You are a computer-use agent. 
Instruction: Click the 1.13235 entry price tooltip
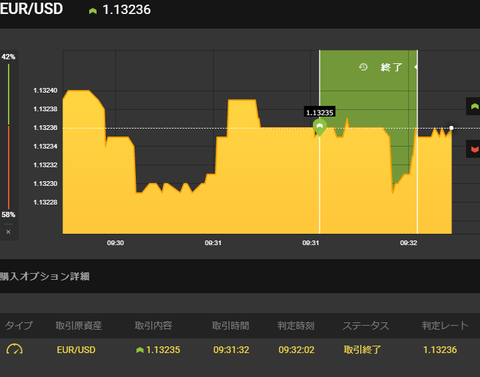[x=320, y=112]
